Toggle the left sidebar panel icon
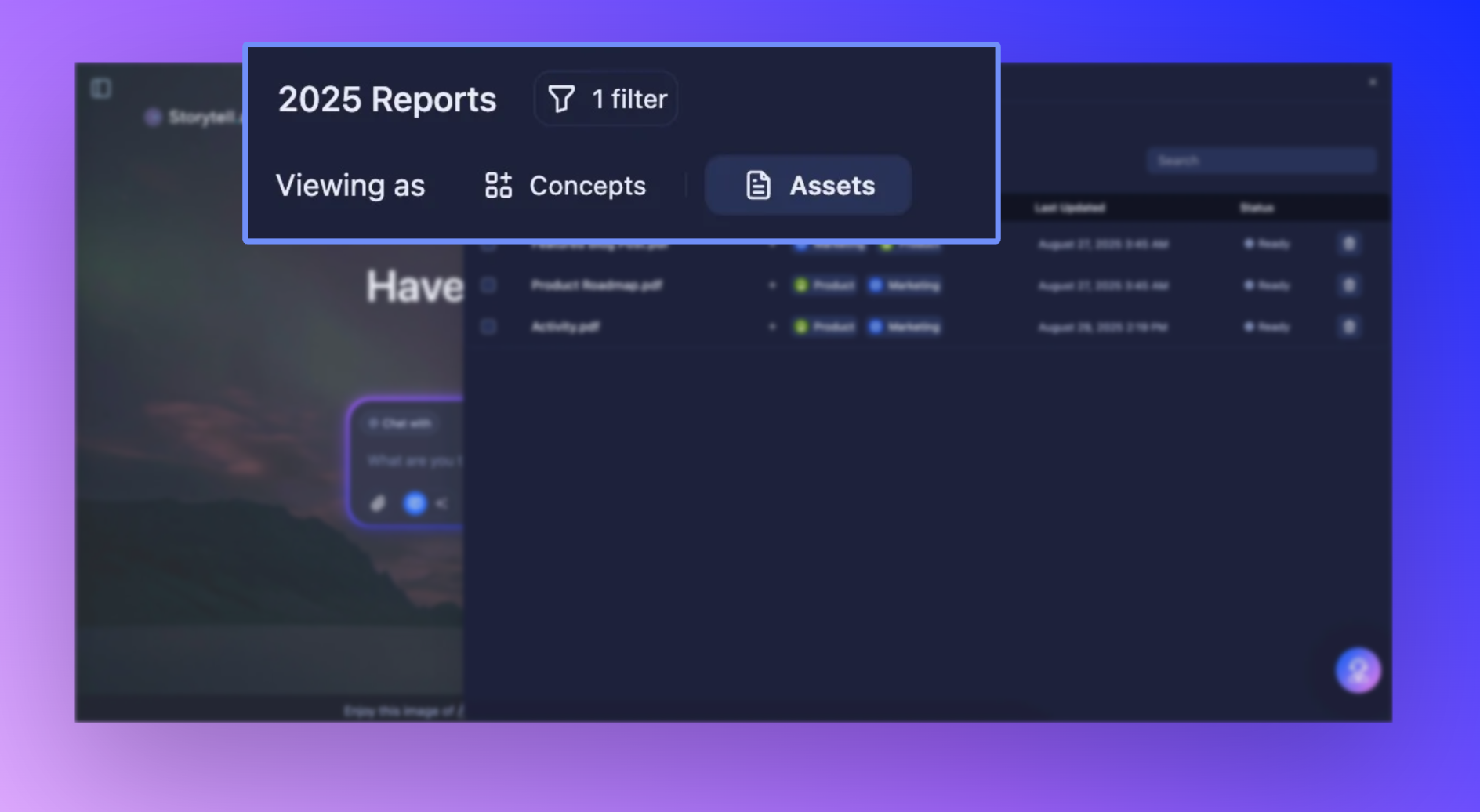 click(101, 88)
